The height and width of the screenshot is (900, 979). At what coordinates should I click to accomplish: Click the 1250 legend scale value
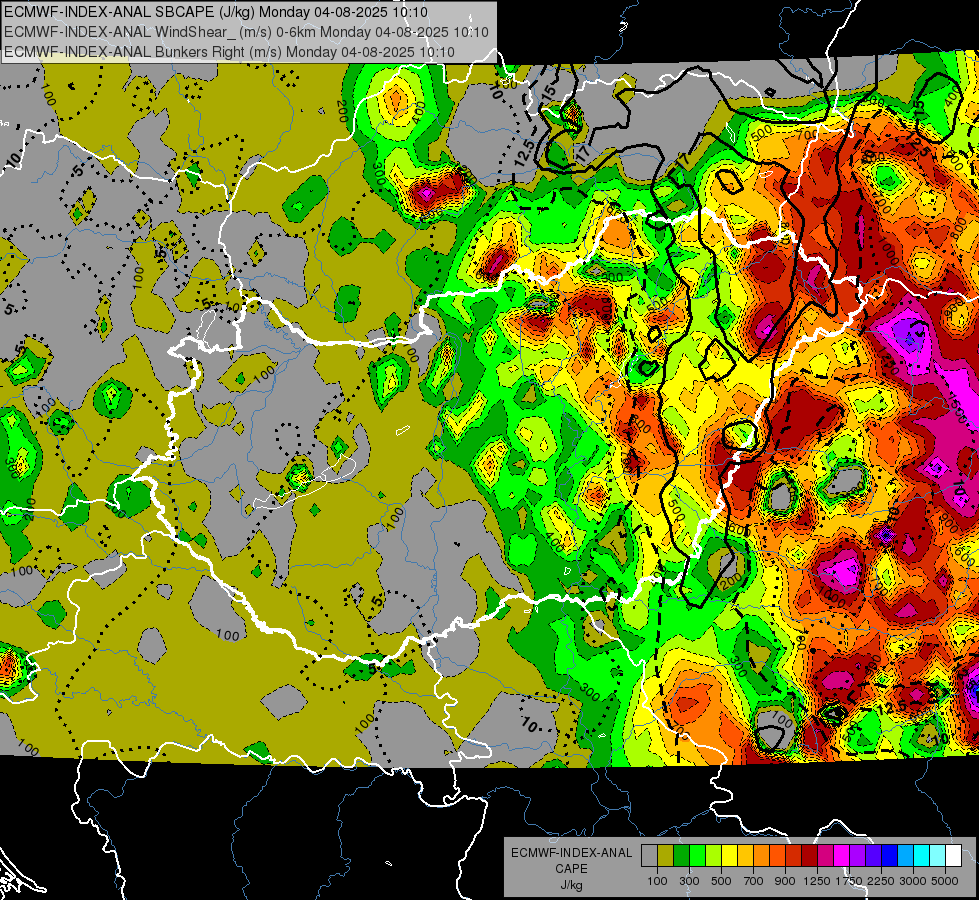(x=817, y=881)
